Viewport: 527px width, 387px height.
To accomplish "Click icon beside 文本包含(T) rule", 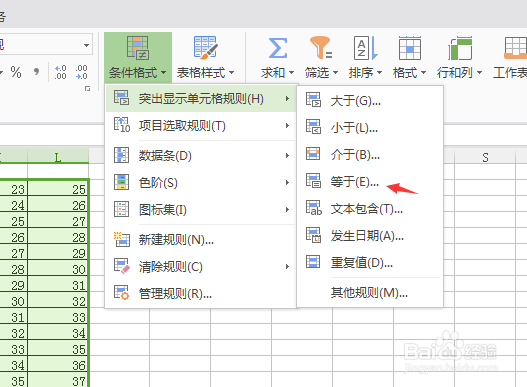I will pyautogui.click(x=314, y=208).
